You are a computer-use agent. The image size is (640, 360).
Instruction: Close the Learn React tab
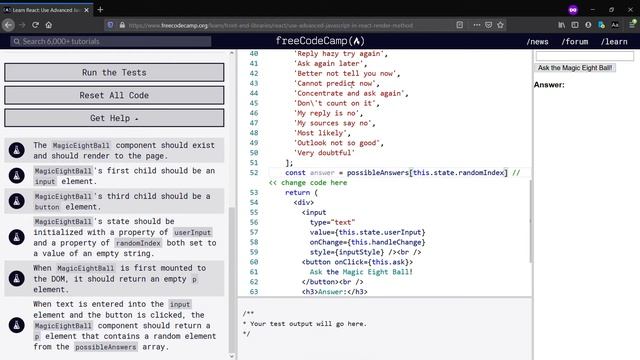(x=87, y=10)
